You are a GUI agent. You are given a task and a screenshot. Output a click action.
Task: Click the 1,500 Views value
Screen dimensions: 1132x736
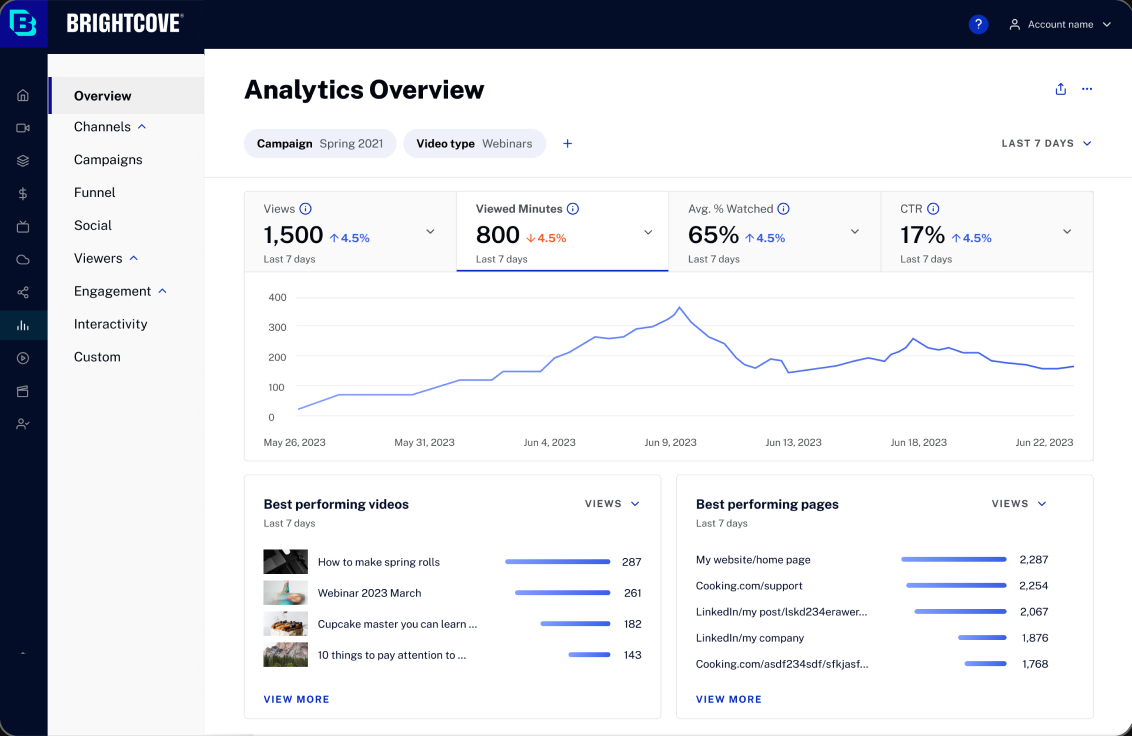293,235
